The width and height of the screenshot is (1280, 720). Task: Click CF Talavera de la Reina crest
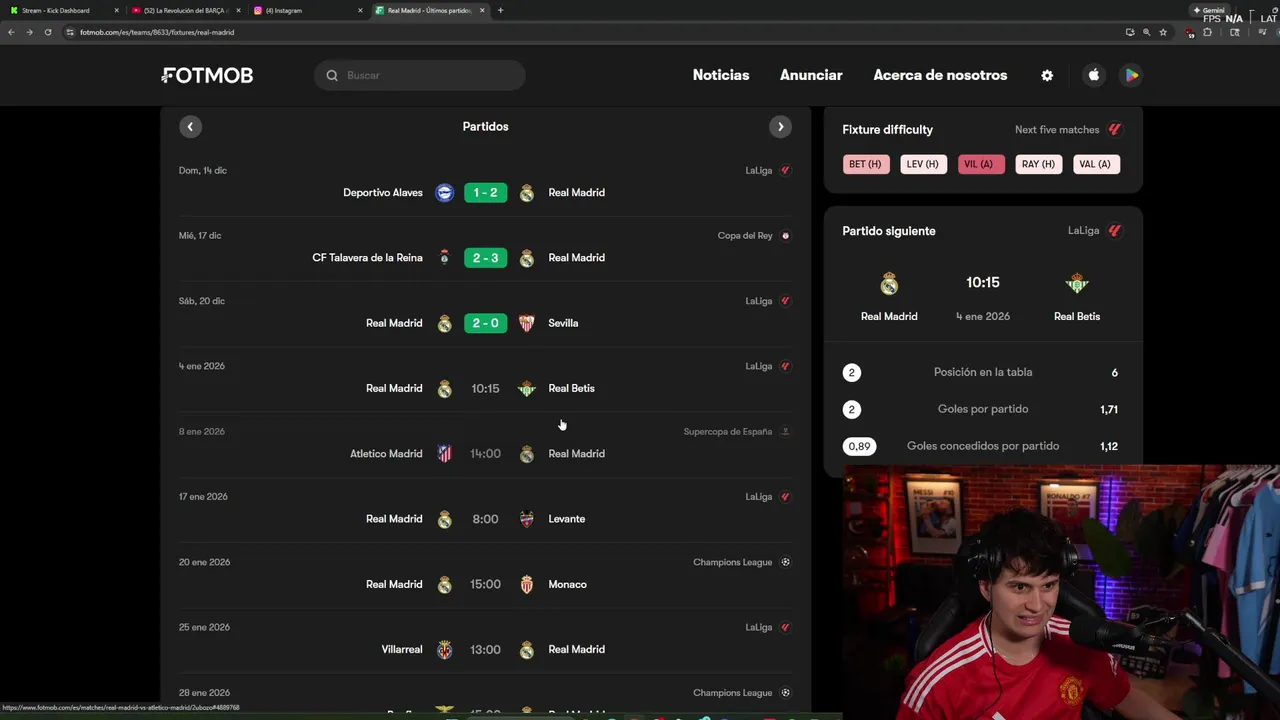tap(445, 258)
